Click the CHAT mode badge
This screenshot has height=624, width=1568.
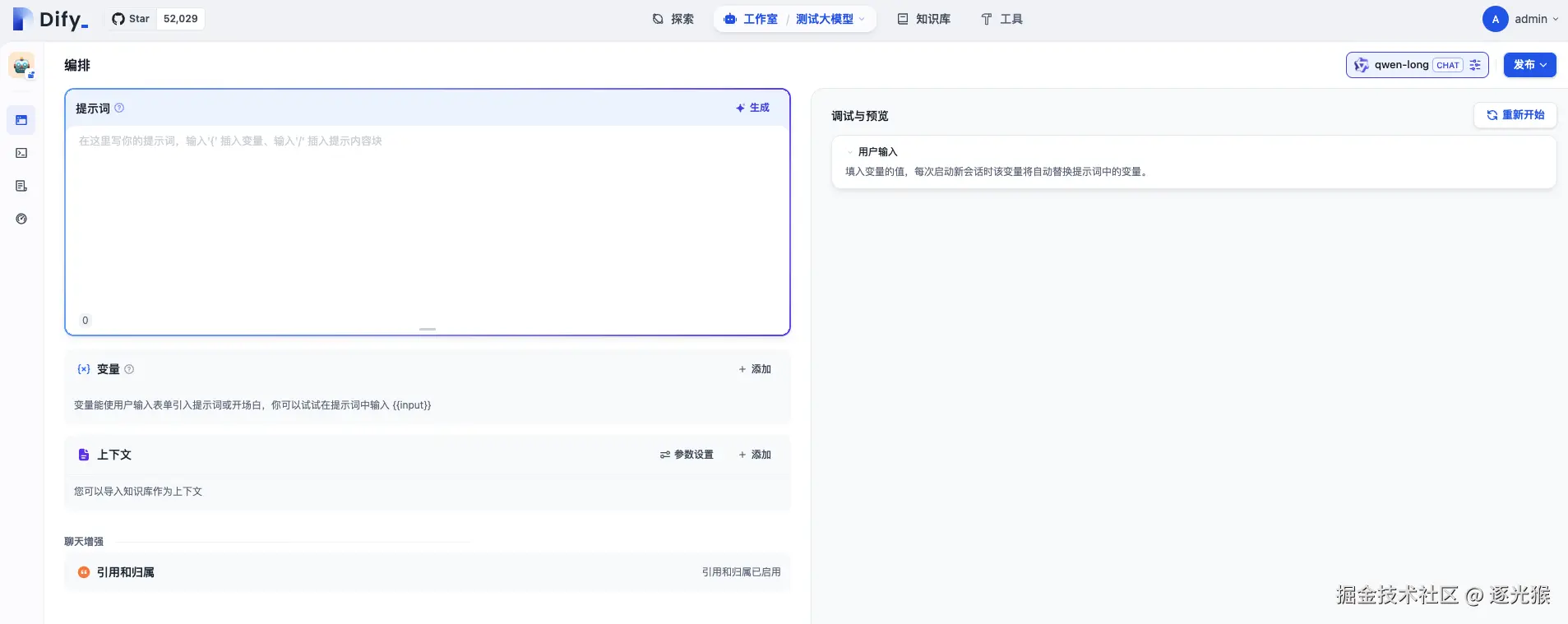coord(1448,65)
